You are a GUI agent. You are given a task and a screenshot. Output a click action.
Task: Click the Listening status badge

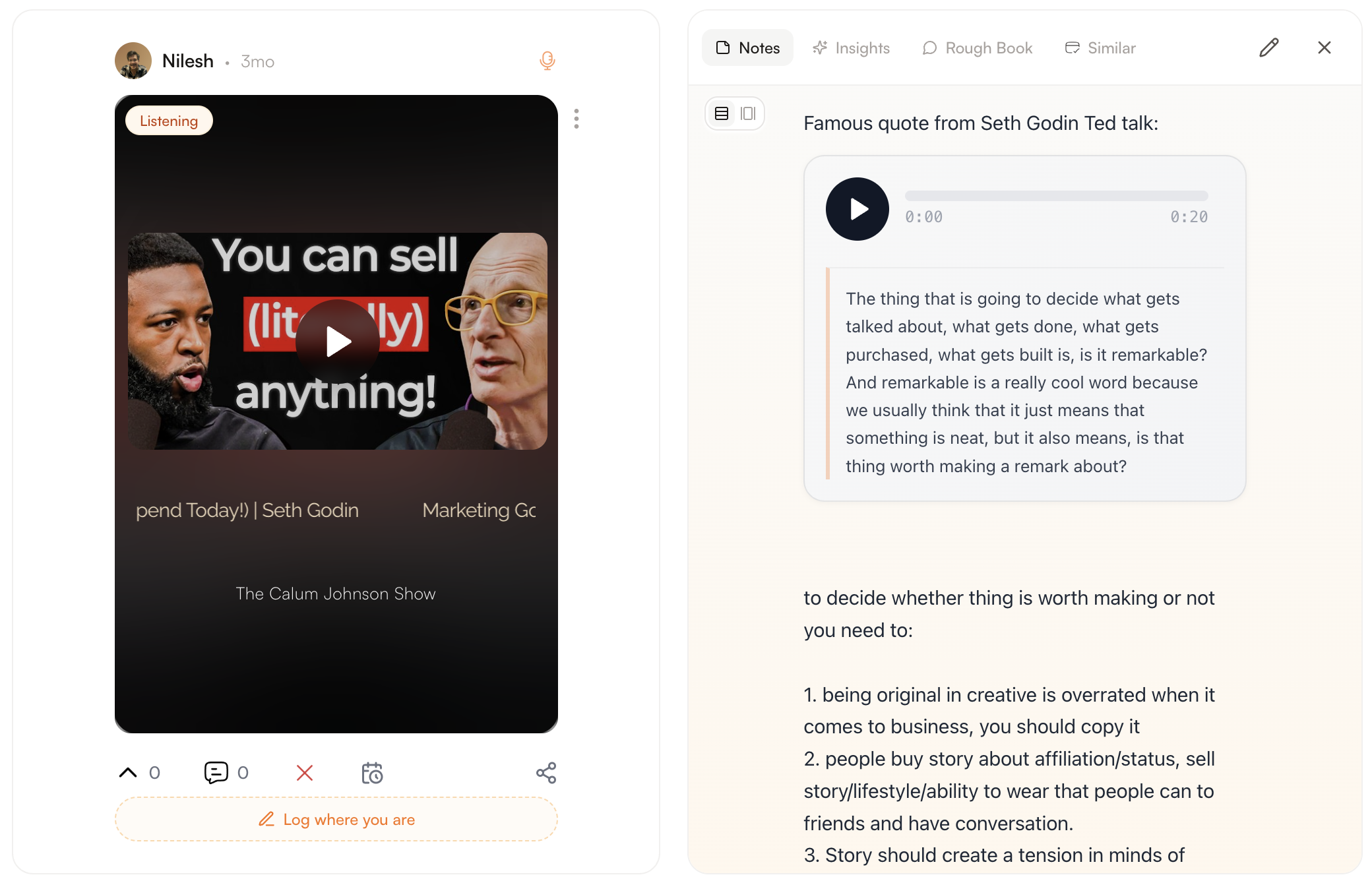pyautogui.click(x=169, y=121)
